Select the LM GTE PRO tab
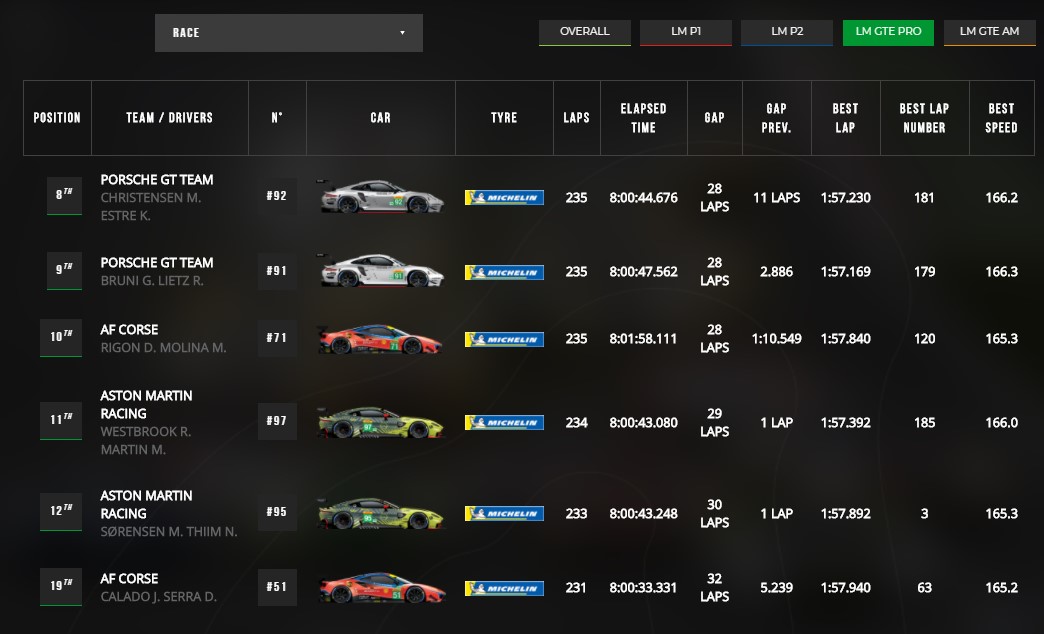1044x634 pixels. [x=888, y=32]
